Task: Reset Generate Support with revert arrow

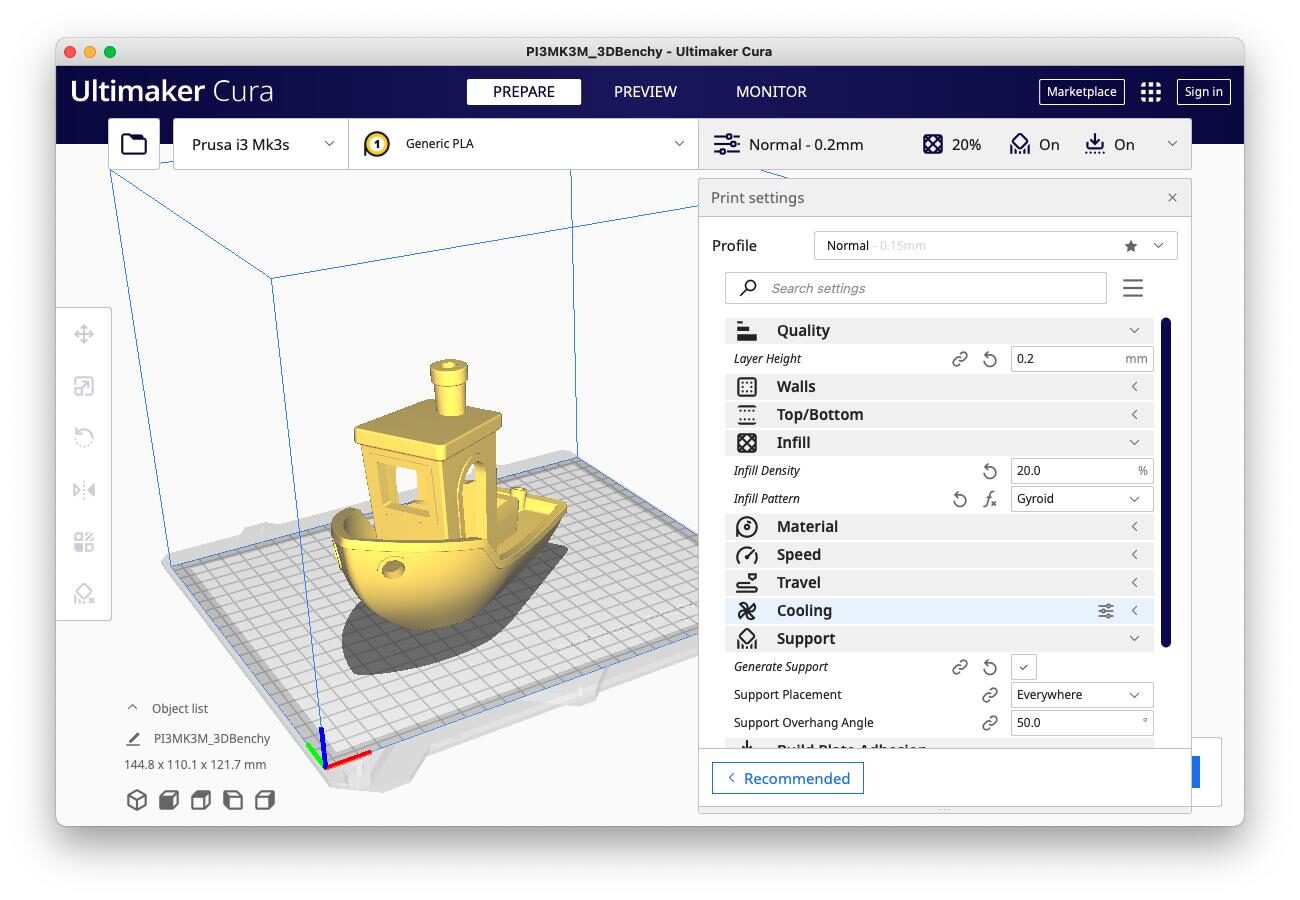Action: 990,667
